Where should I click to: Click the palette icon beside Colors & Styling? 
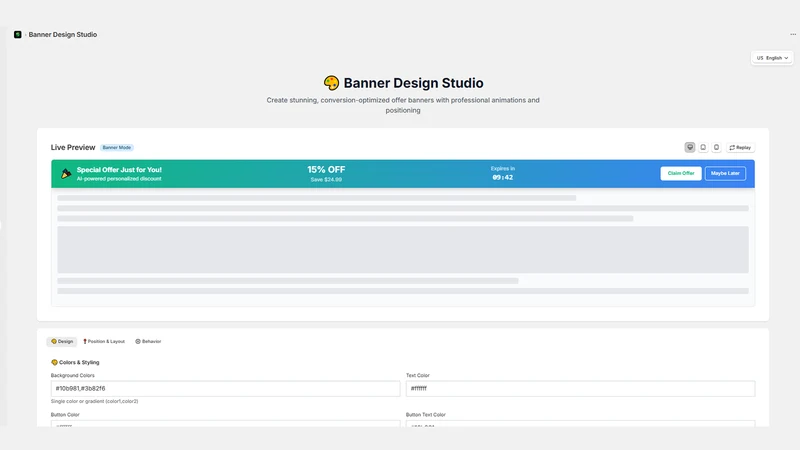(x=54, y=362)
